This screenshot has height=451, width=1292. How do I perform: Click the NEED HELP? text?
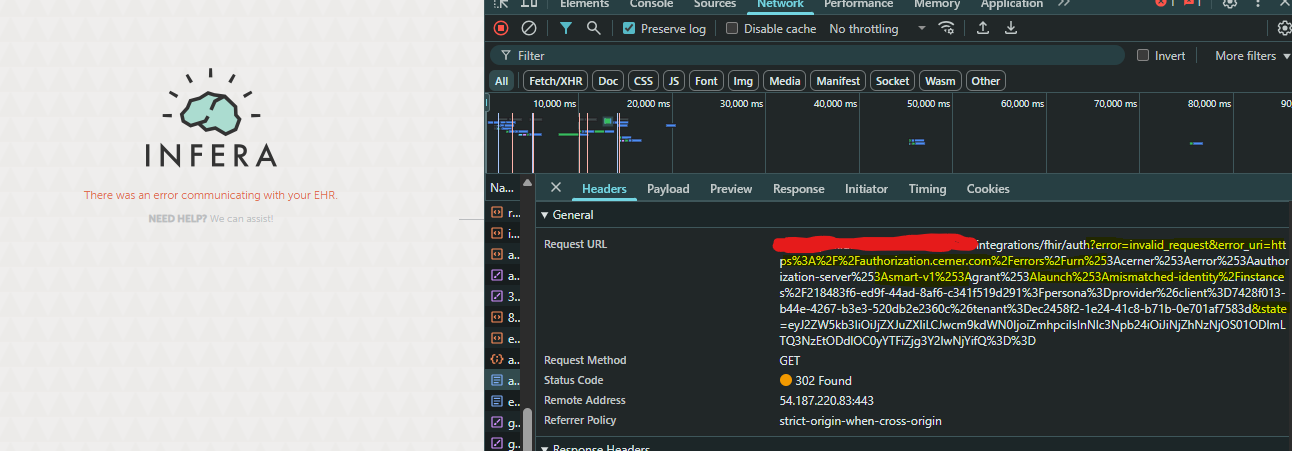178,218
